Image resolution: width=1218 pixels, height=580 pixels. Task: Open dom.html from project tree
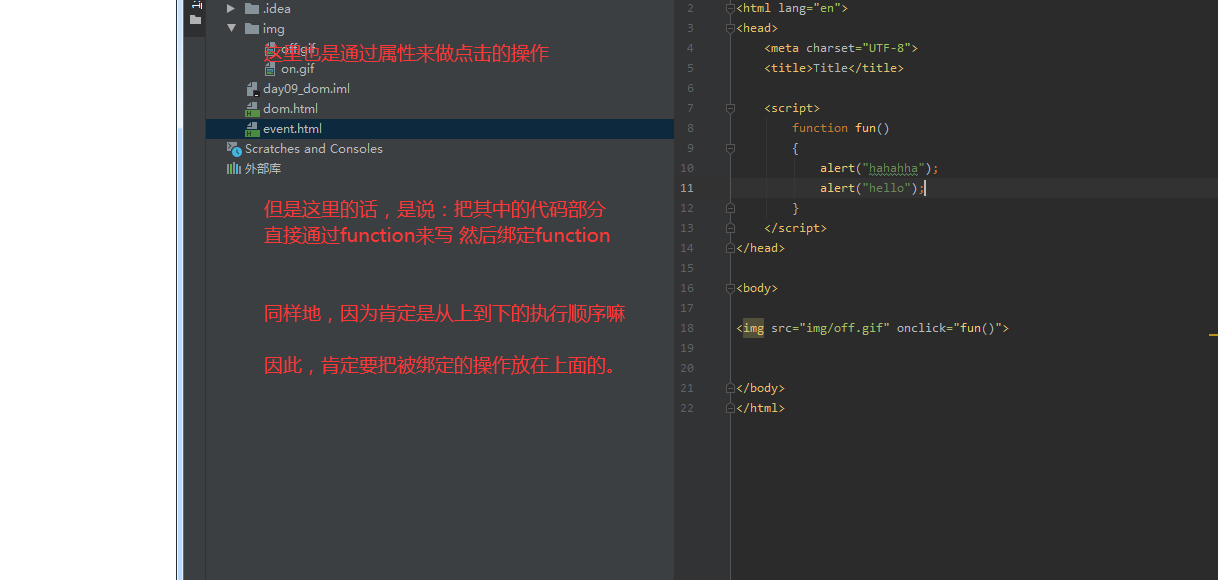point(290,109)
